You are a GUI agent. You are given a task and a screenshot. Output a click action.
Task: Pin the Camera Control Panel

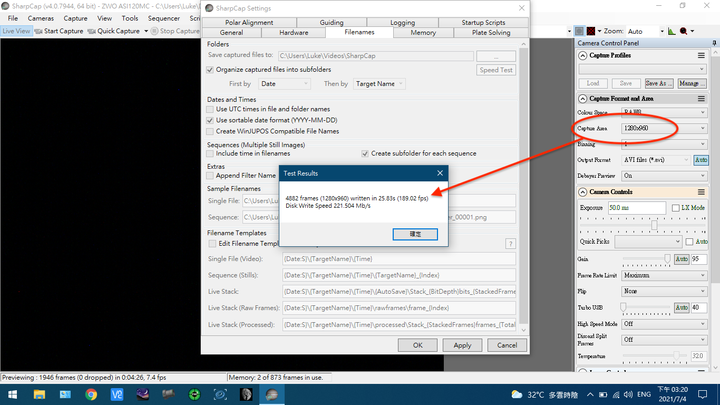(x=714, y=43)
